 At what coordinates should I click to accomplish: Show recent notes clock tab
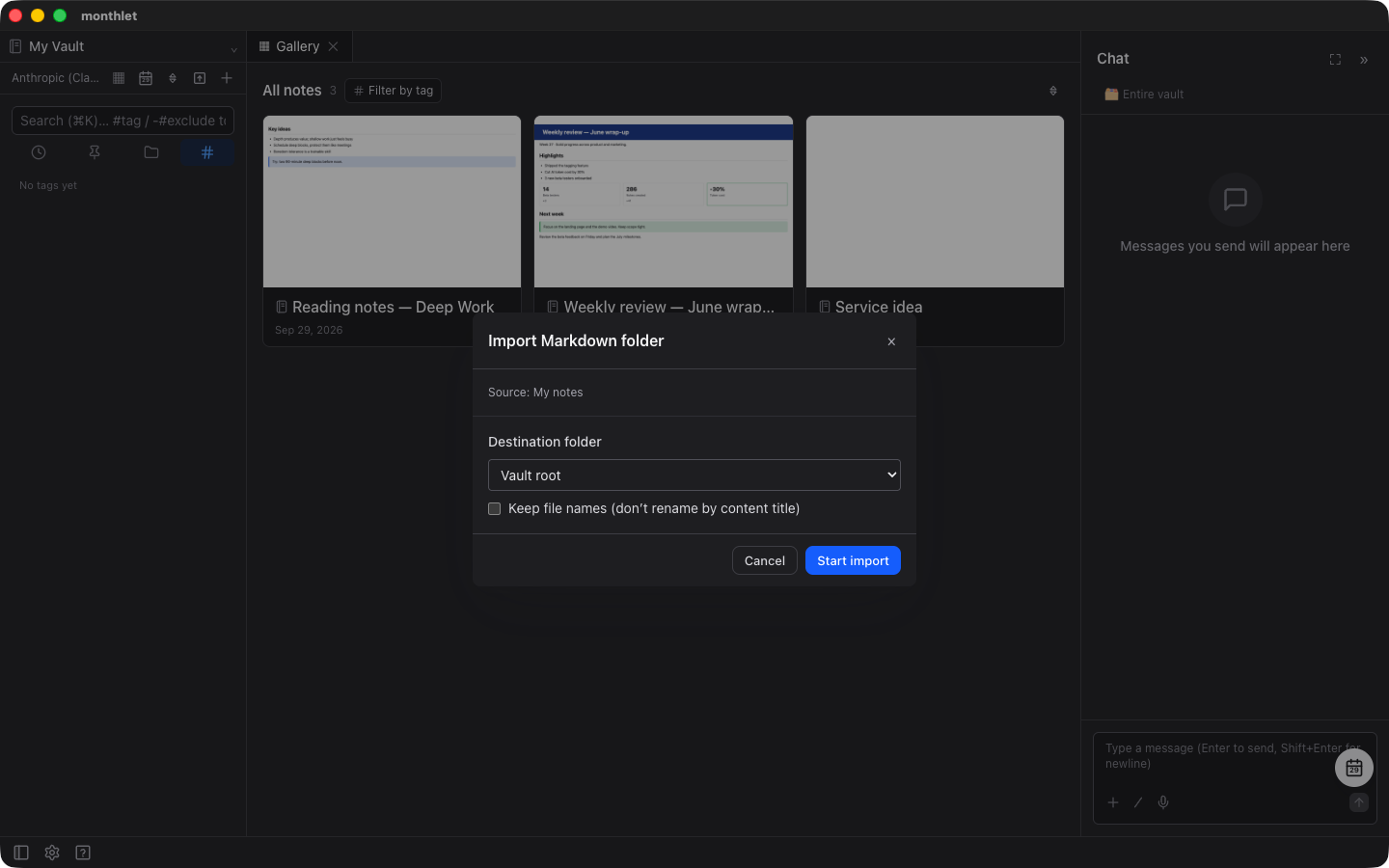click(x=39, y=152)
